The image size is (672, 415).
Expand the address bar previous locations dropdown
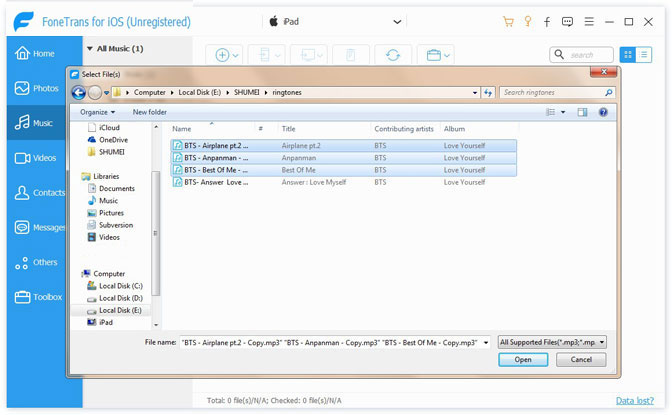(x=474, y=93)
